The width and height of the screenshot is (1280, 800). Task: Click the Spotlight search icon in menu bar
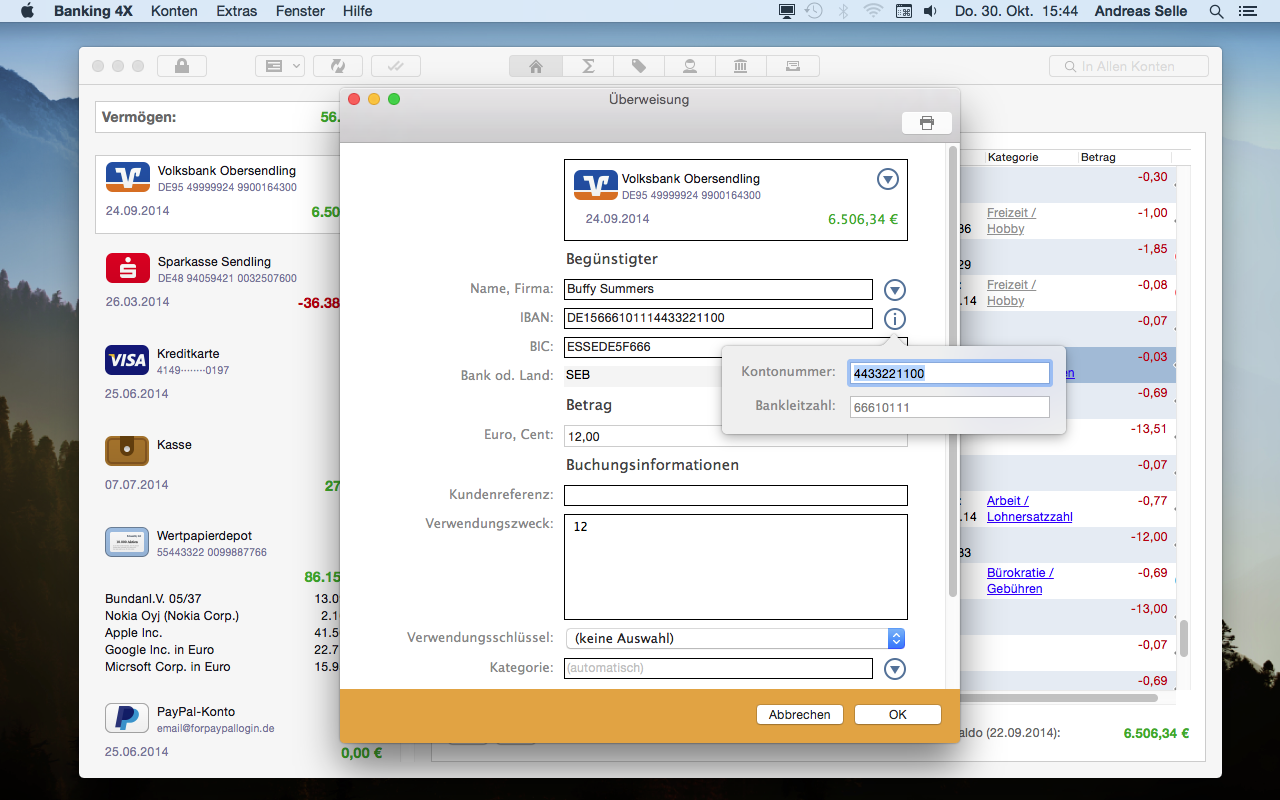pos(1217,11)
